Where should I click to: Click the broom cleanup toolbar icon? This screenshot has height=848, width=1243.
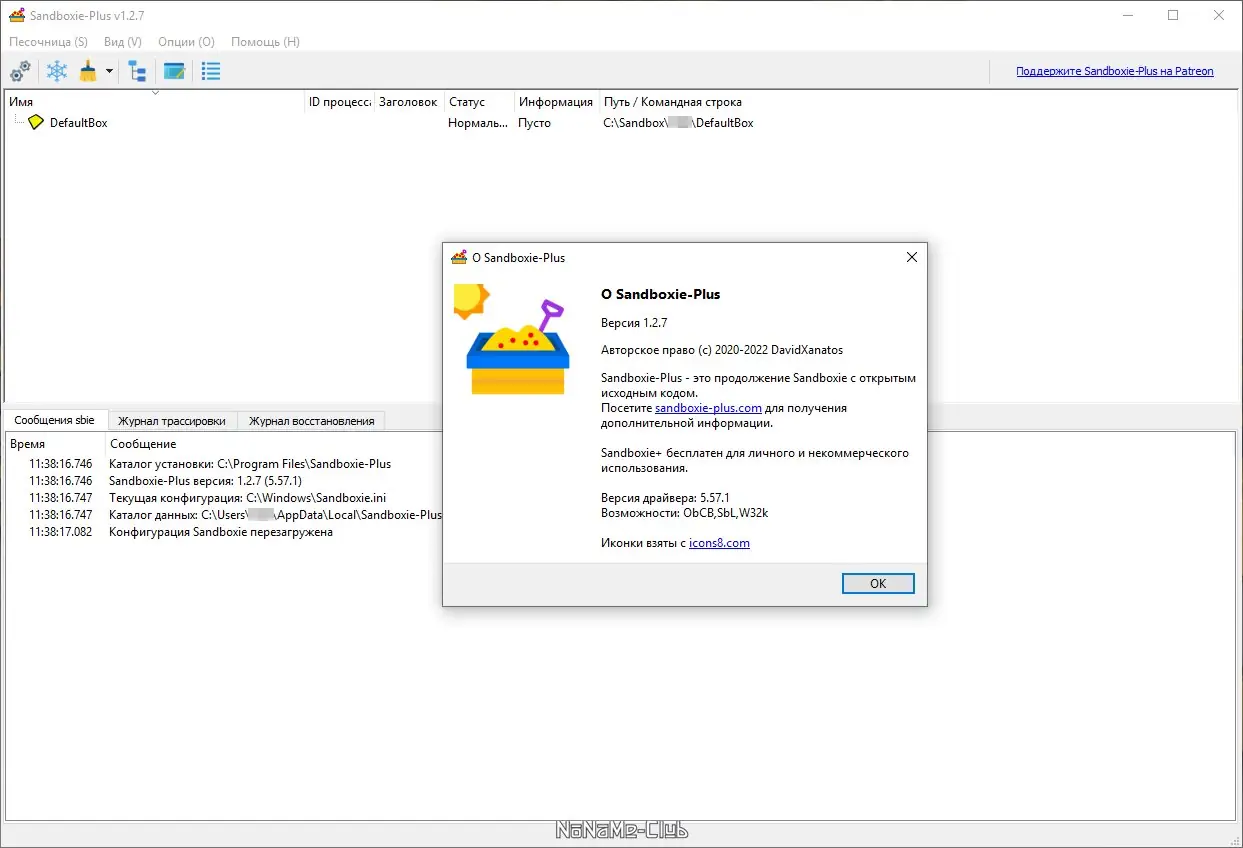[x=88, y=71]
